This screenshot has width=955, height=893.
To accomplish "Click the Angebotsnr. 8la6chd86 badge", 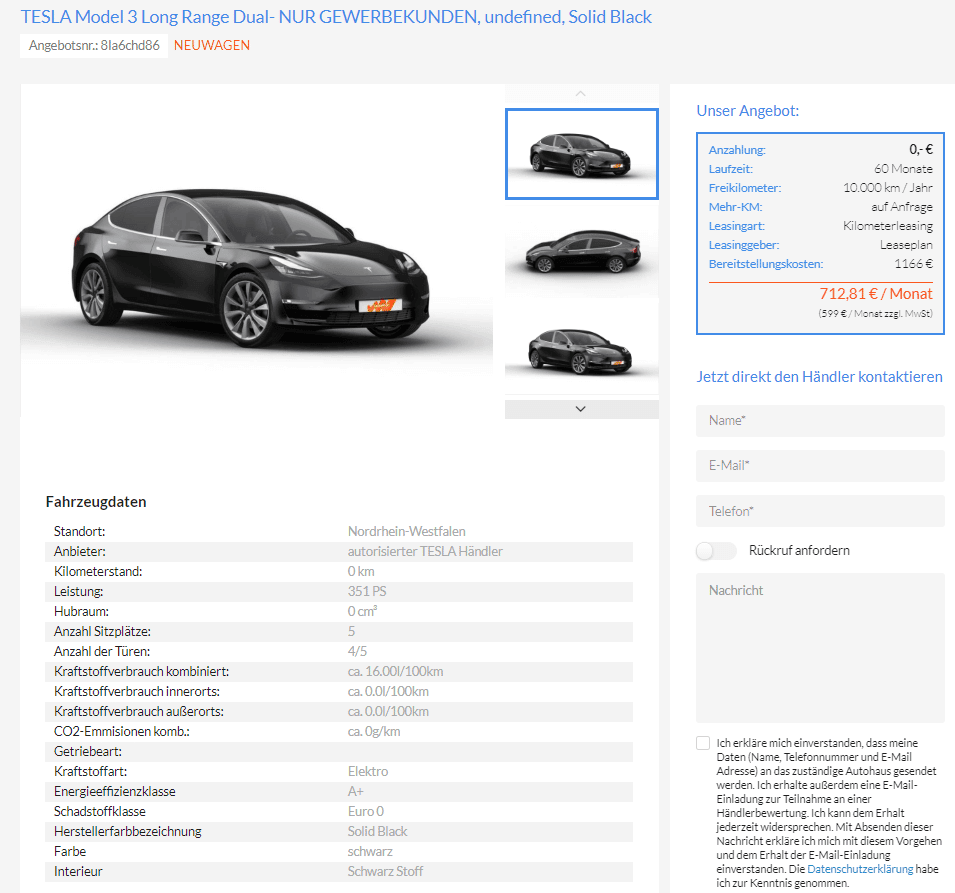I will [x=94, y=46].
